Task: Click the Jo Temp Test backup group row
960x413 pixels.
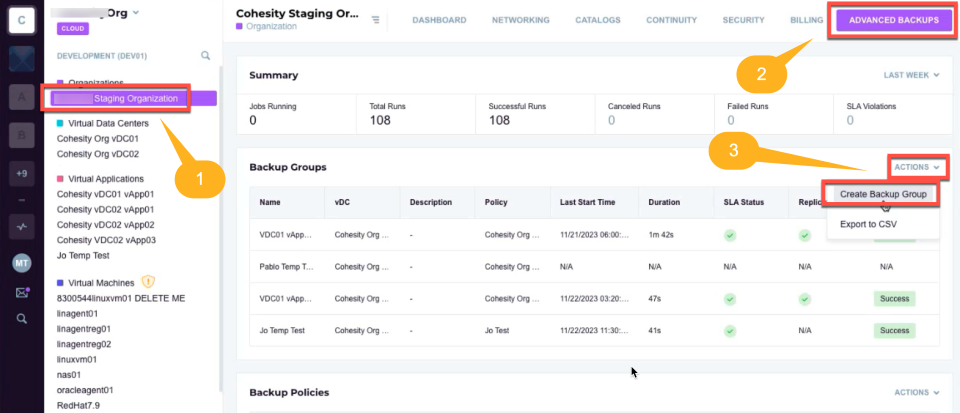Action: [x=593, y=330]
